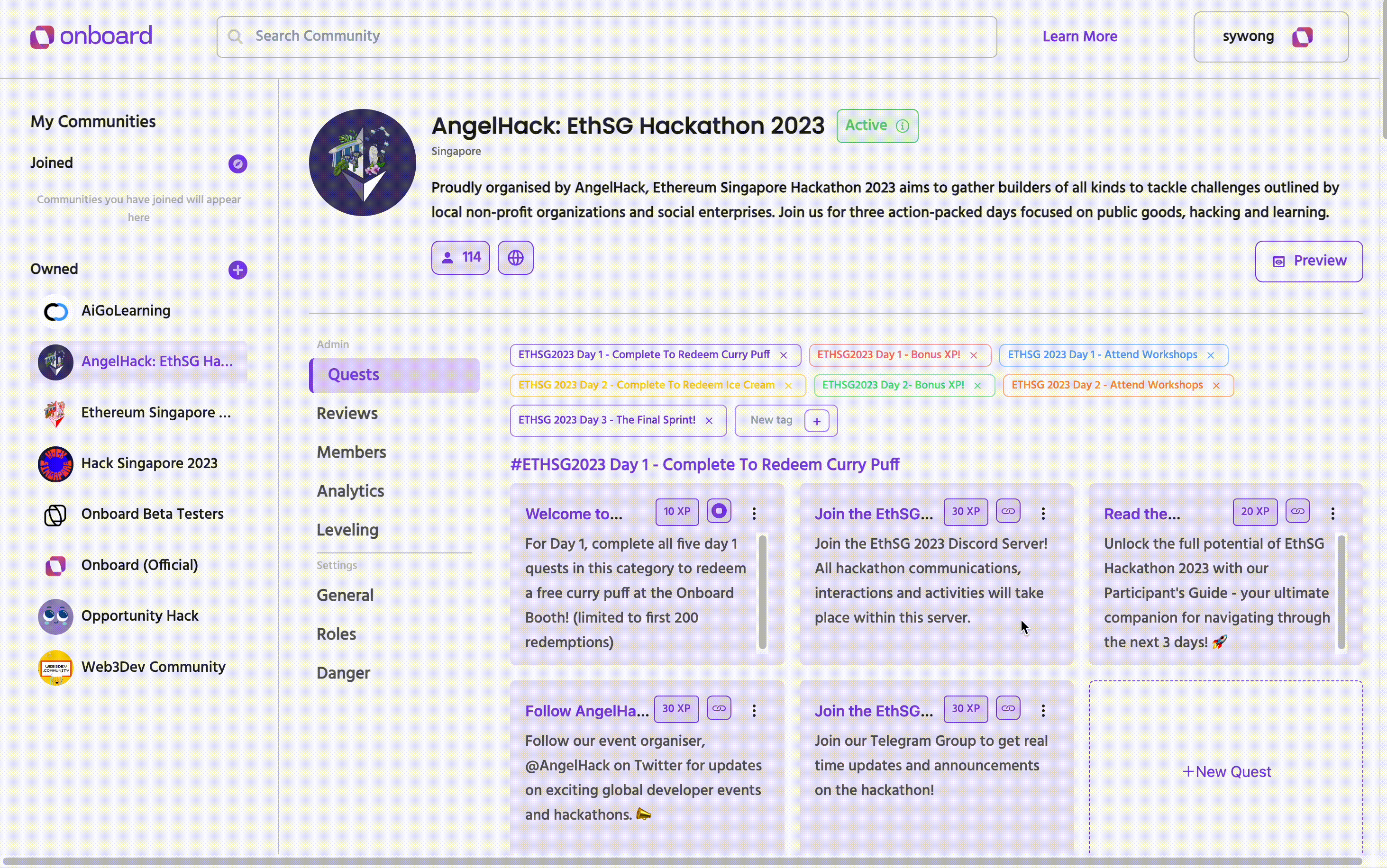Click the Onboard icon on Welcome to quest

pyautogui.click(x=719, y=511)
